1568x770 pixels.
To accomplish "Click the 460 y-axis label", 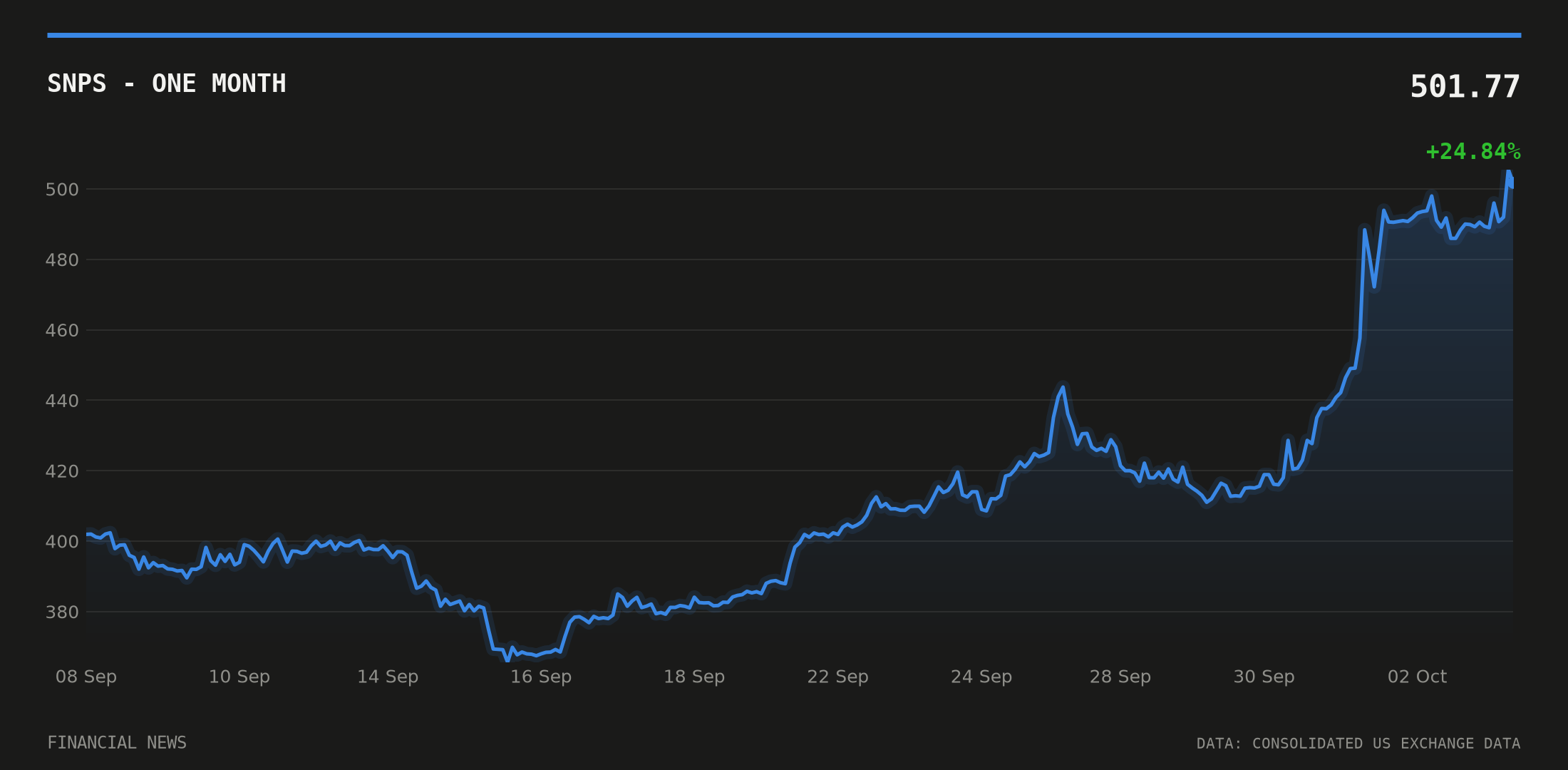I will point(62,330).
